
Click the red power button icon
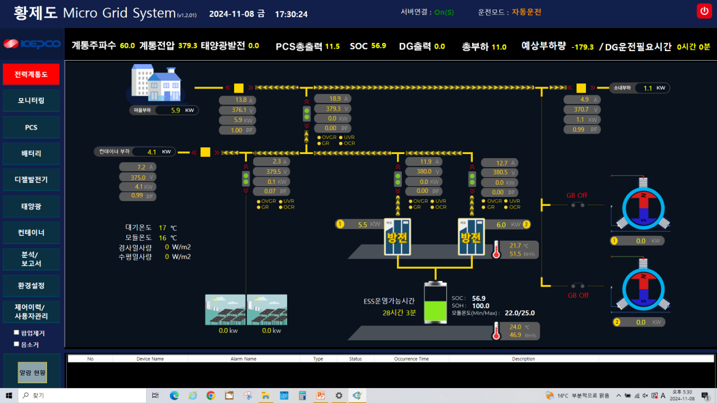[x=704, y=11]
